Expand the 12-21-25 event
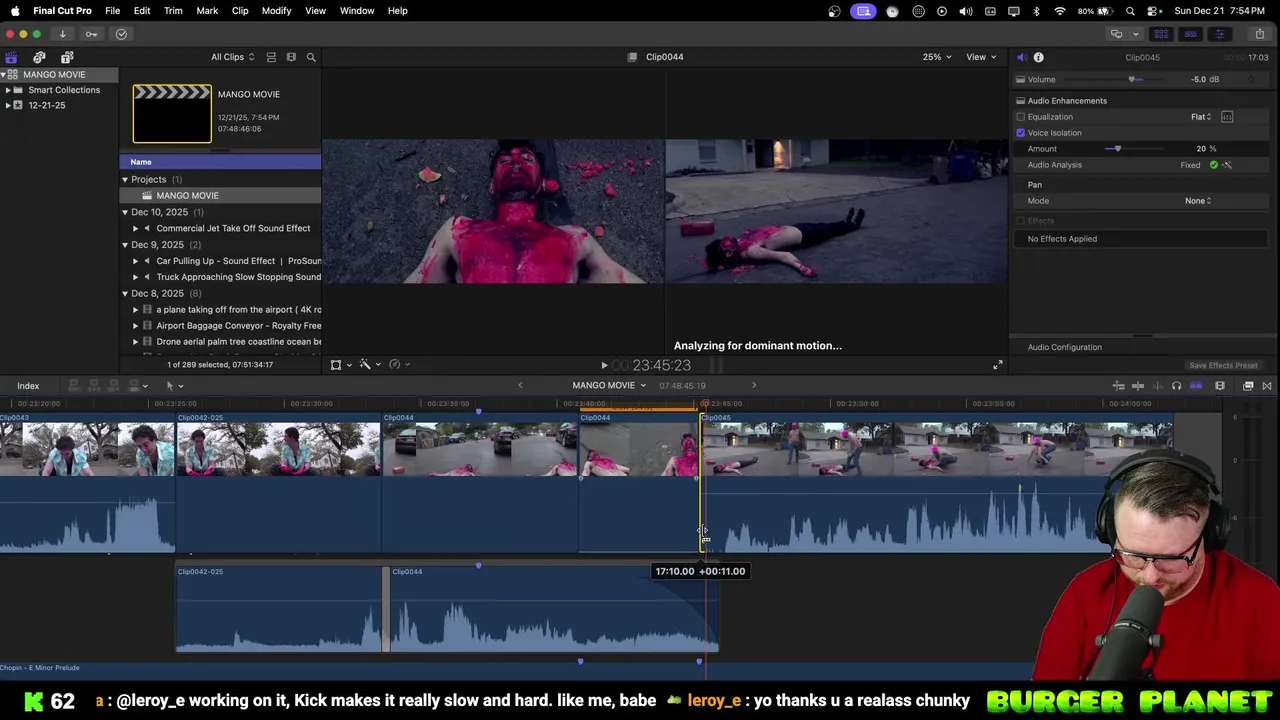The width and height of the screenshot is (1280, 720). [x=8, y=106]
